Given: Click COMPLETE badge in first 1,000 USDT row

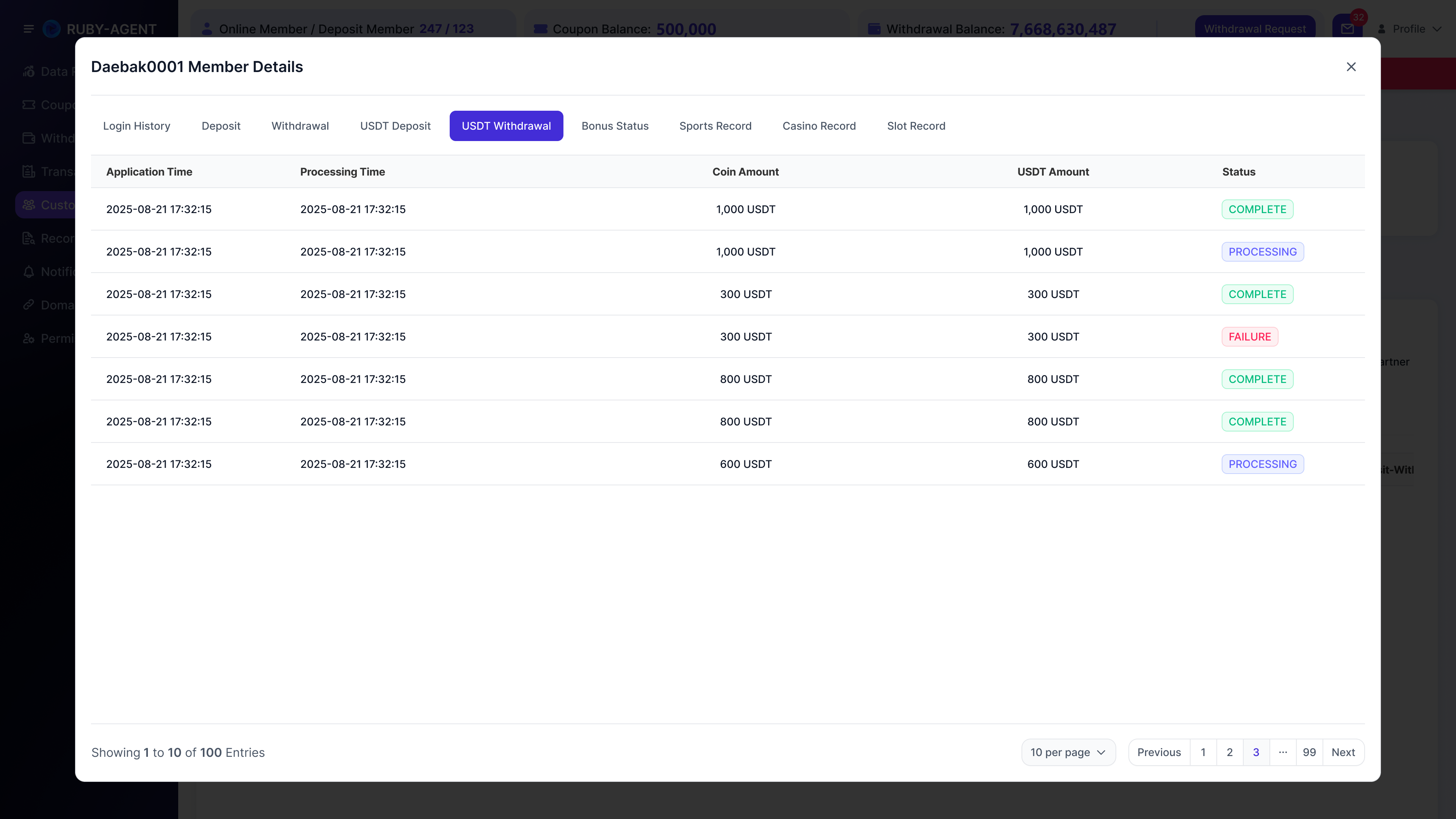Looking at the screenshot, I should (x=1257, y=209).
